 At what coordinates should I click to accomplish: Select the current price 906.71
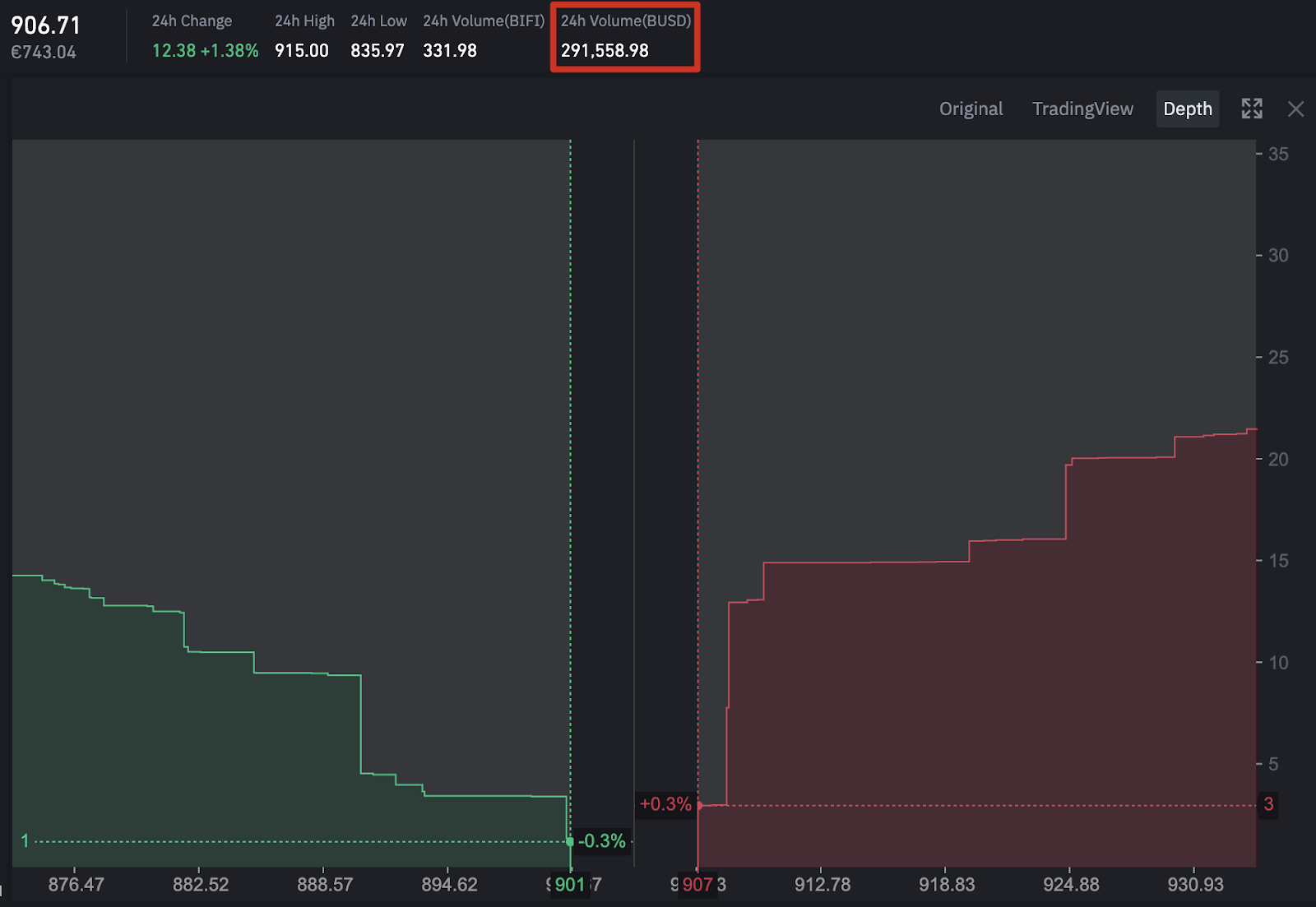pyautogui.click(x=45, y=25)
